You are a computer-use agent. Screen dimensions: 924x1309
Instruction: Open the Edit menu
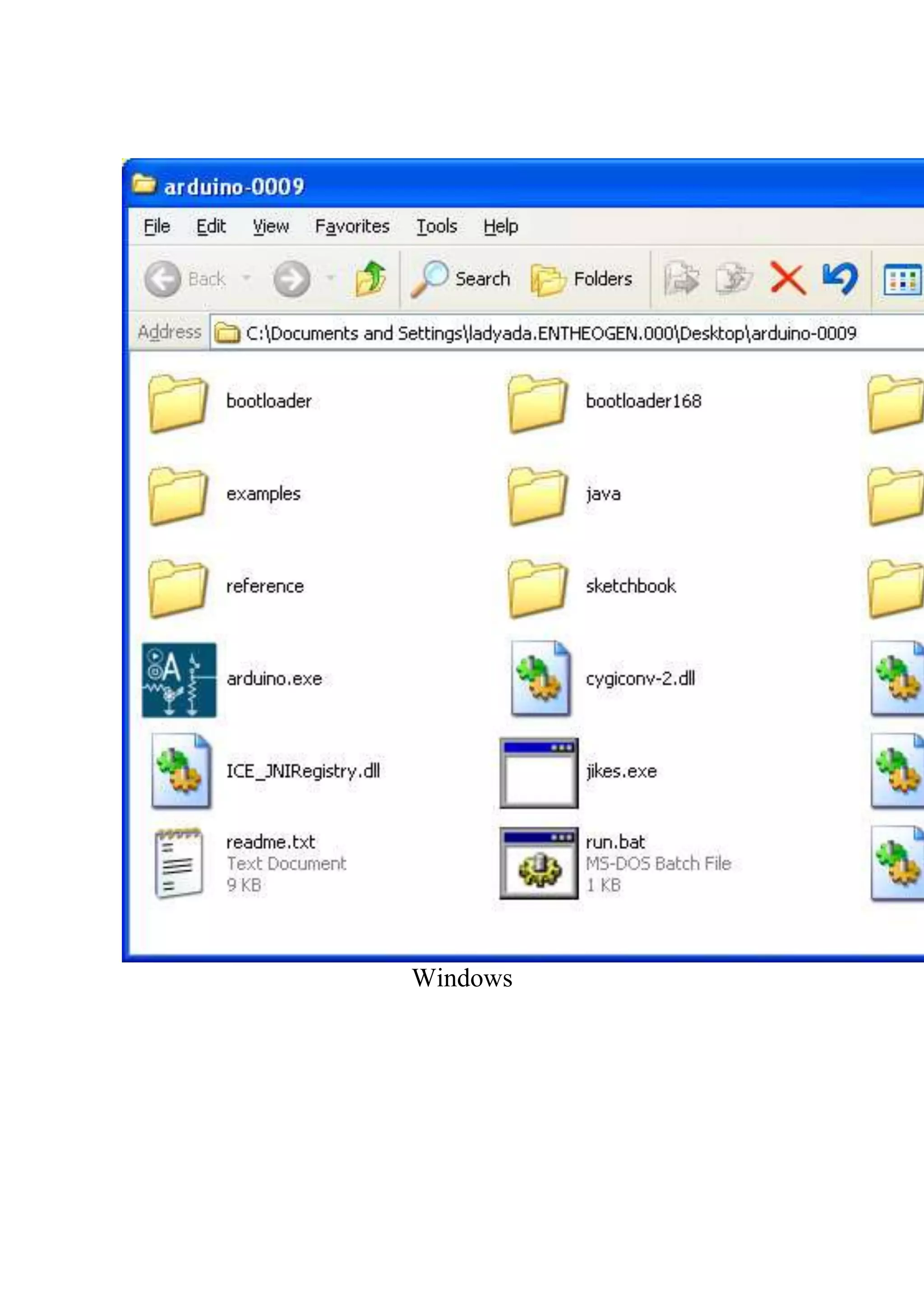pos(211,227)
